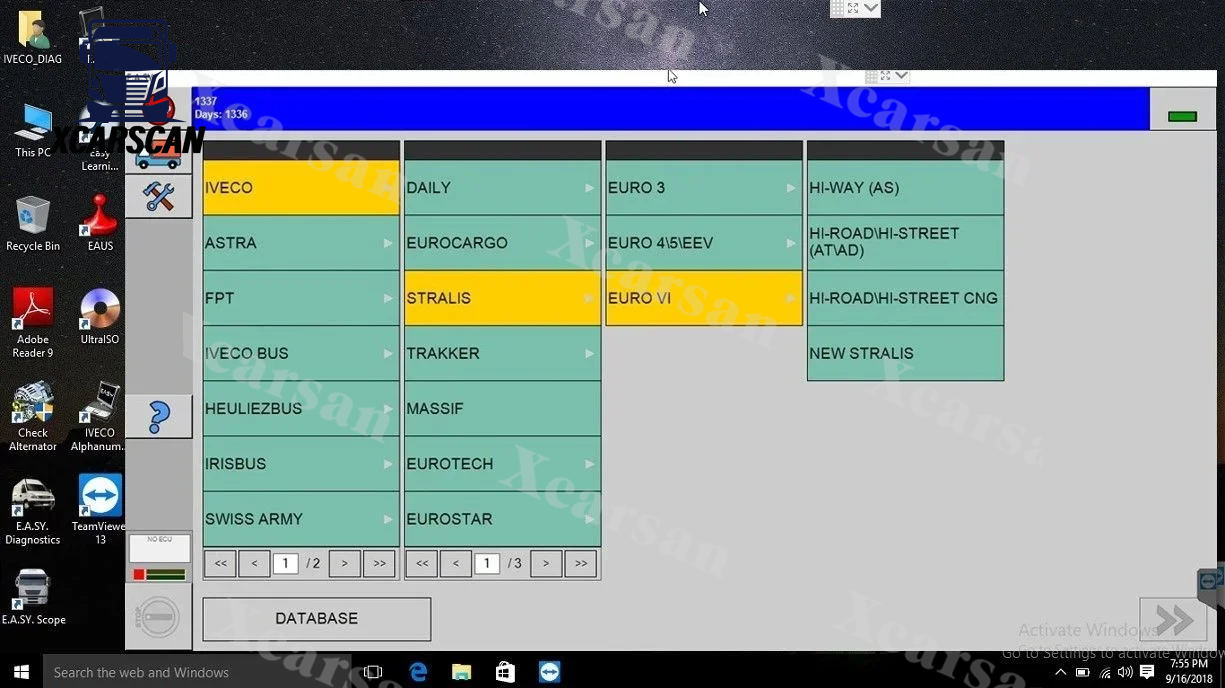Switch to TeamViewer in taskbar
The height and width of the screenshot is (688, 1225).
point(549,672)
